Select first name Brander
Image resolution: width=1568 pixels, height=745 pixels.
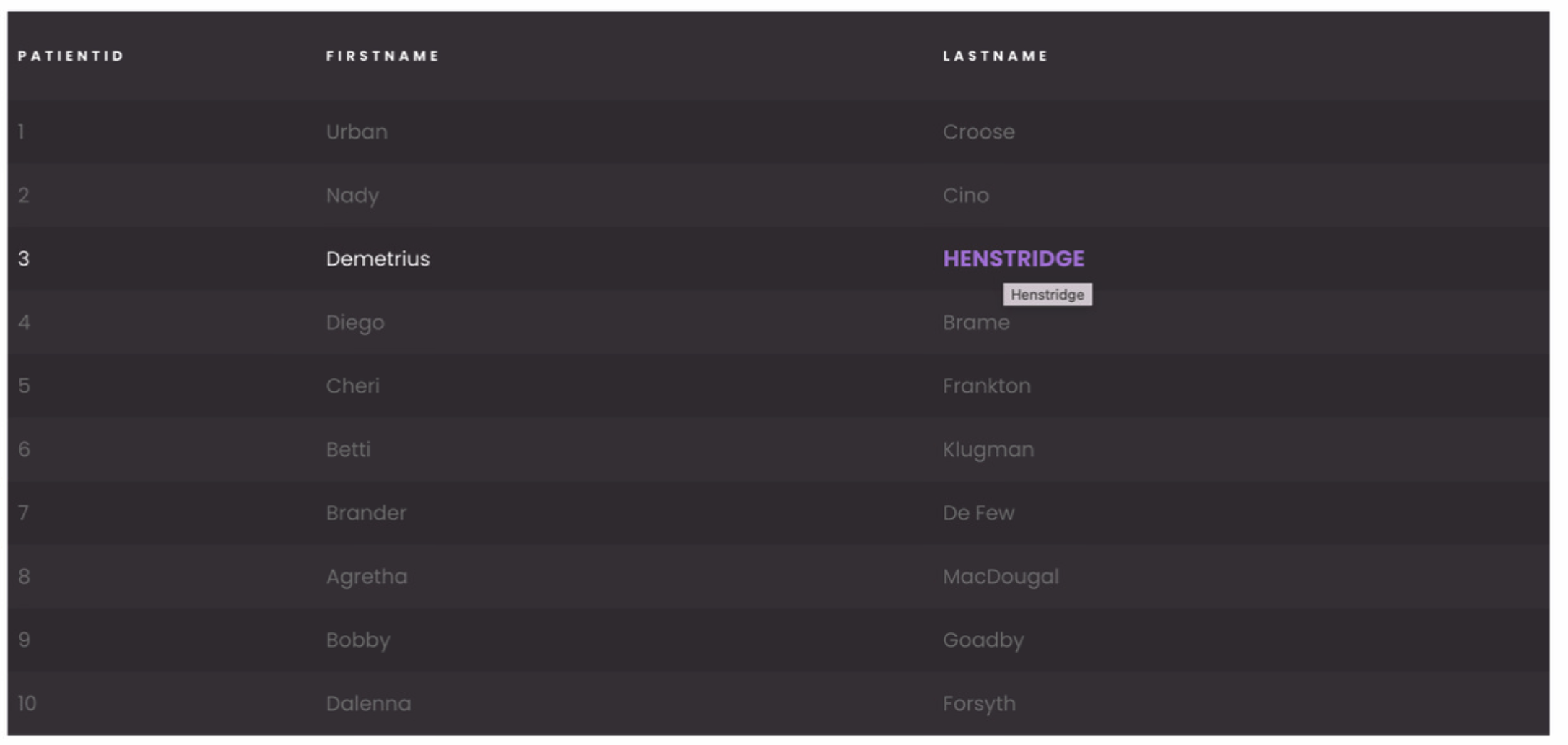point(366,513)
